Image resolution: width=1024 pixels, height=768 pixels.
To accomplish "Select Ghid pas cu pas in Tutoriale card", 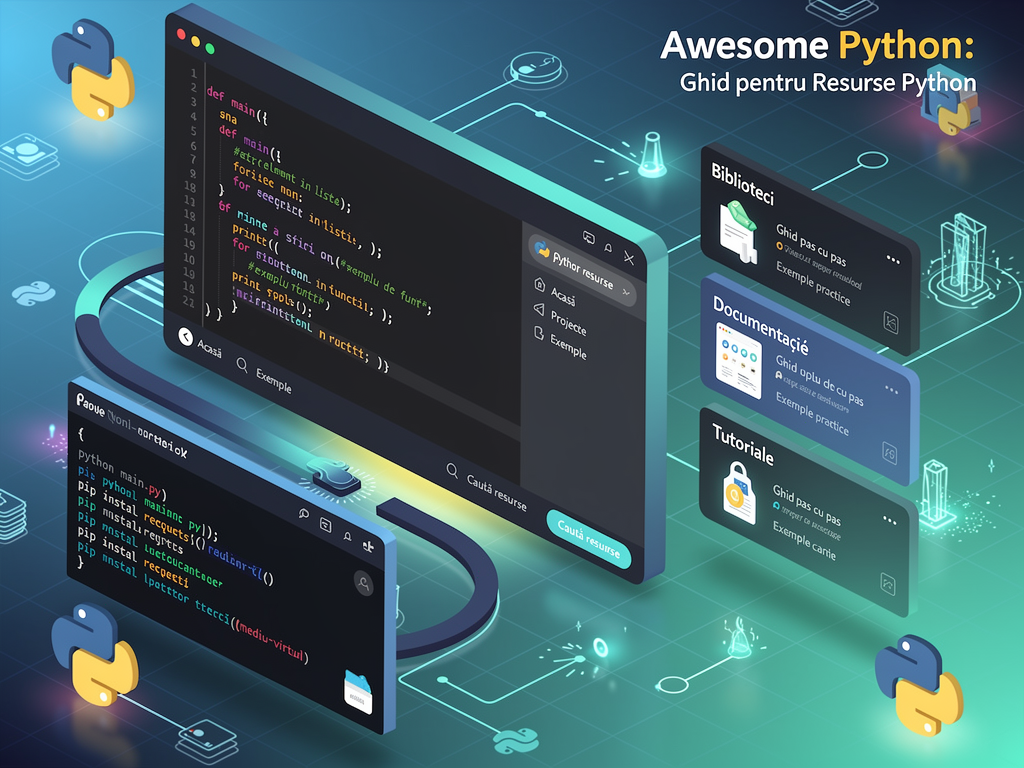I will (807, 505).
